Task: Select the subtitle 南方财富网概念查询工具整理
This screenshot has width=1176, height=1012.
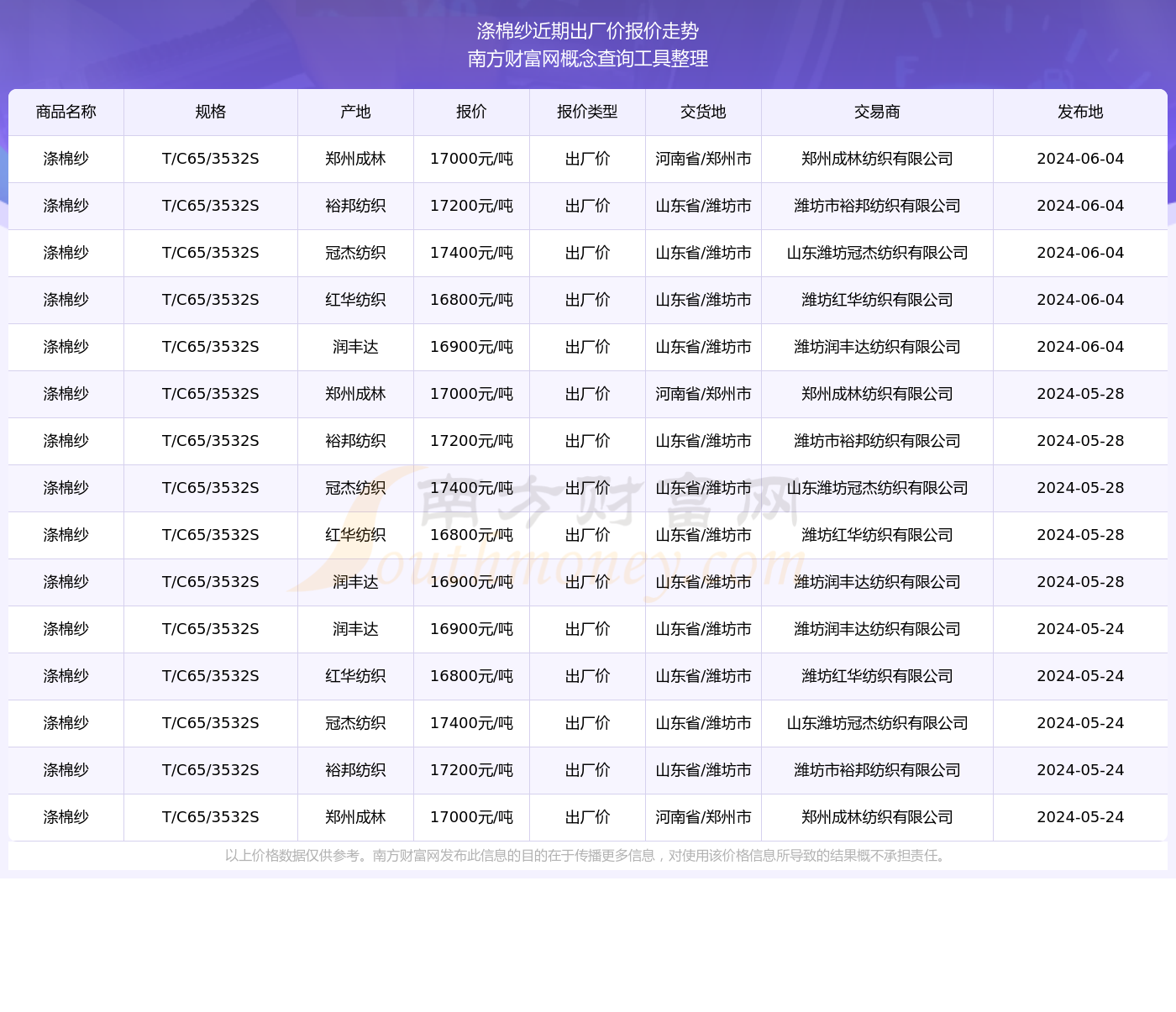Action: point(588,59)
